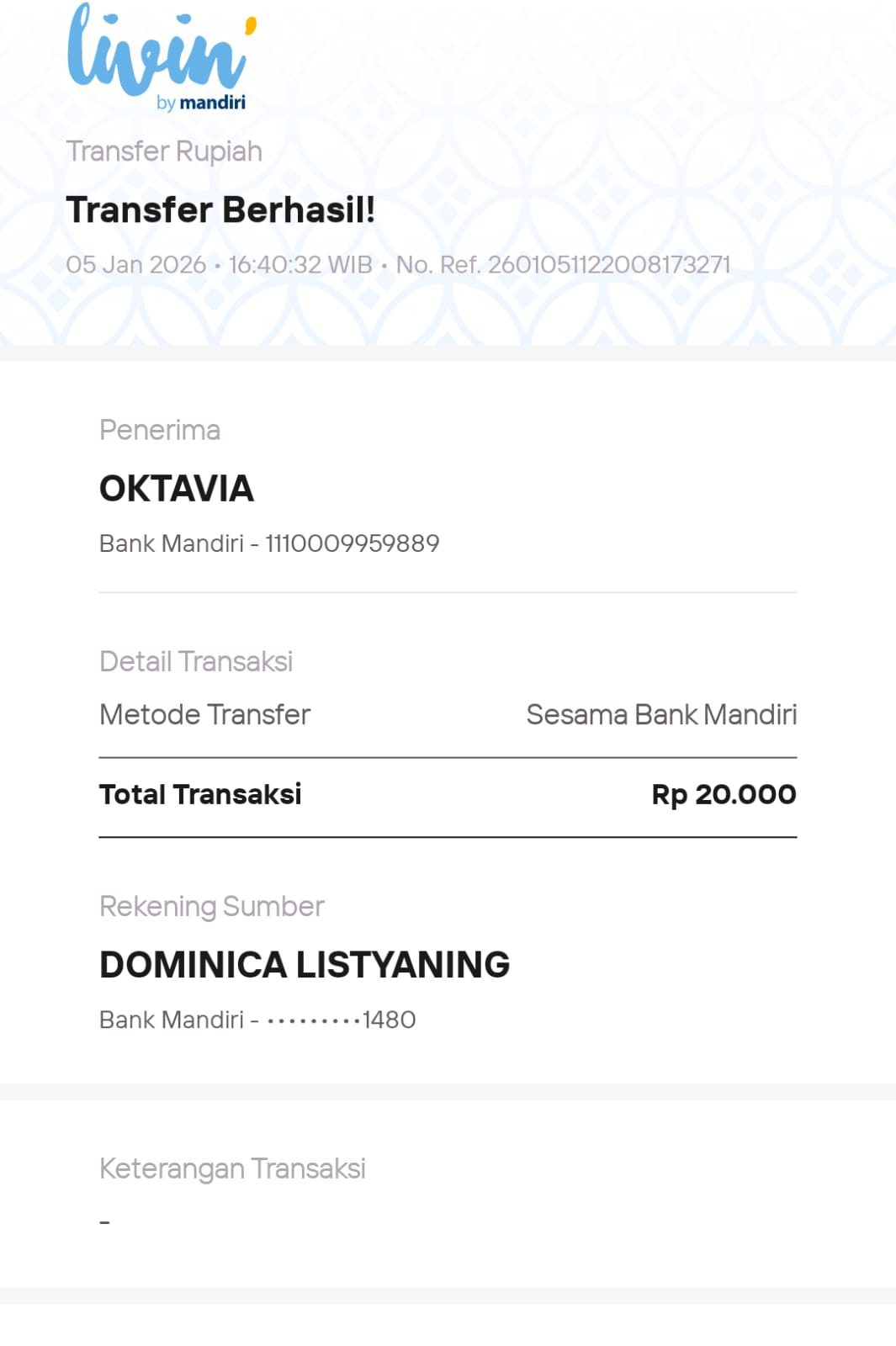This screenshot has width=896, height=1346.
Task: Click the recipient account number 1110009959889
Action: click(353, 543)
